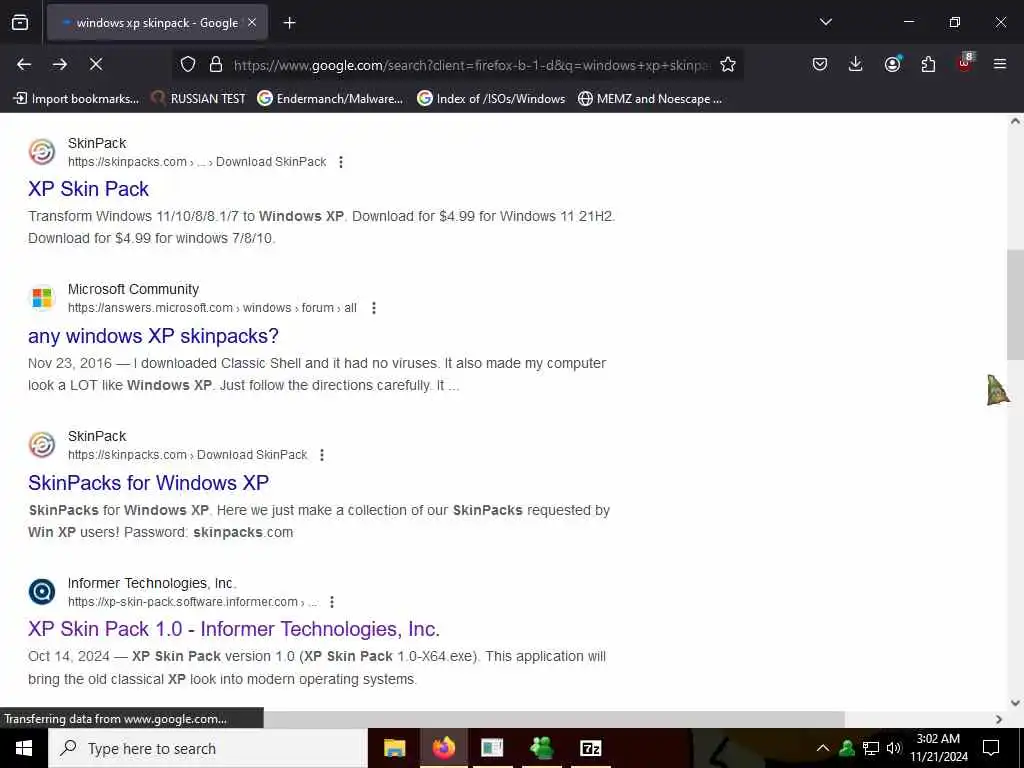This screenshot has width=1024, height=768.
Task: View site security lock information
Action: coord(216,64)
